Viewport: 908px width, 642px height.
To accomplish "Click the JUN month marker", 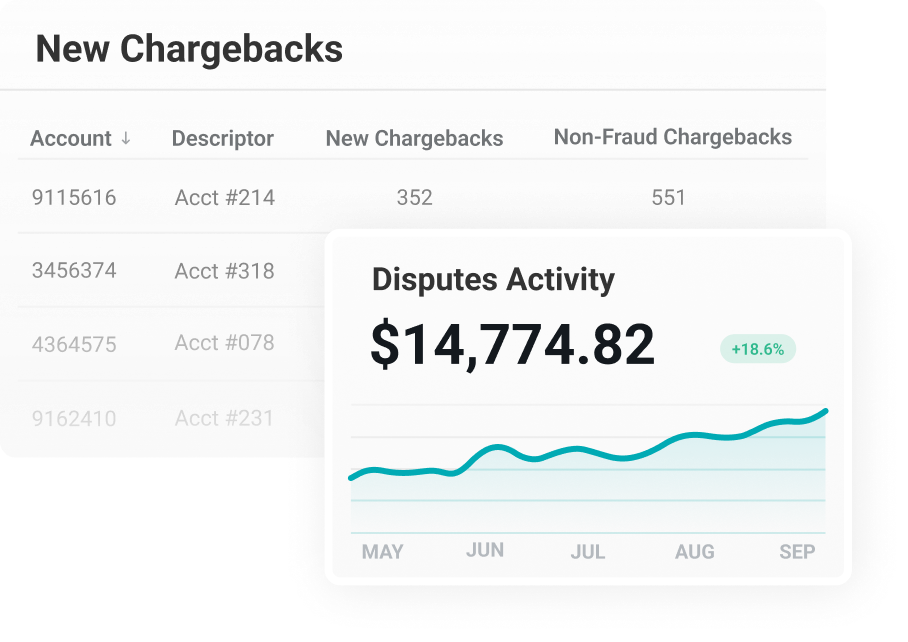I will pos(485,550).
